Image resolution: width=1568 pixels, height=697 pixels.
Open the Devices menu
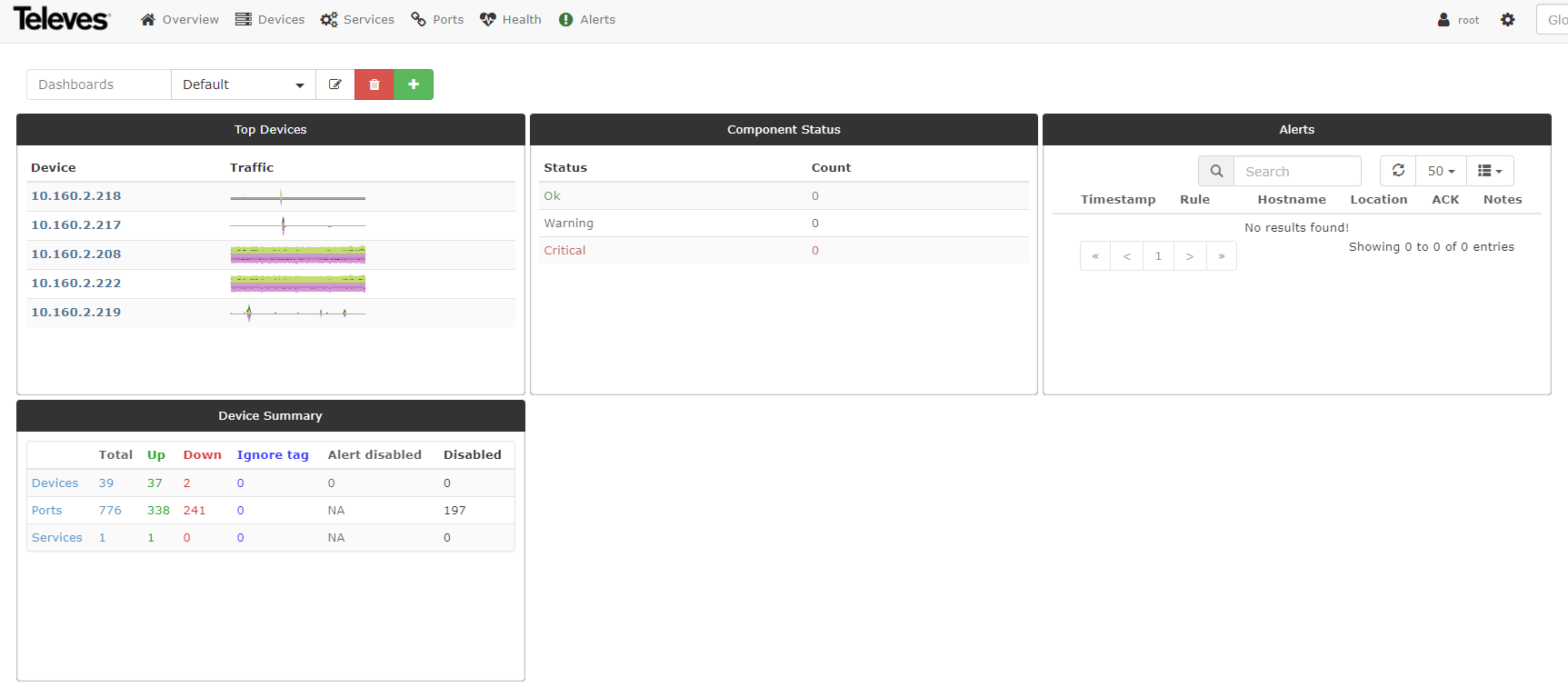(x=270, y=20)
